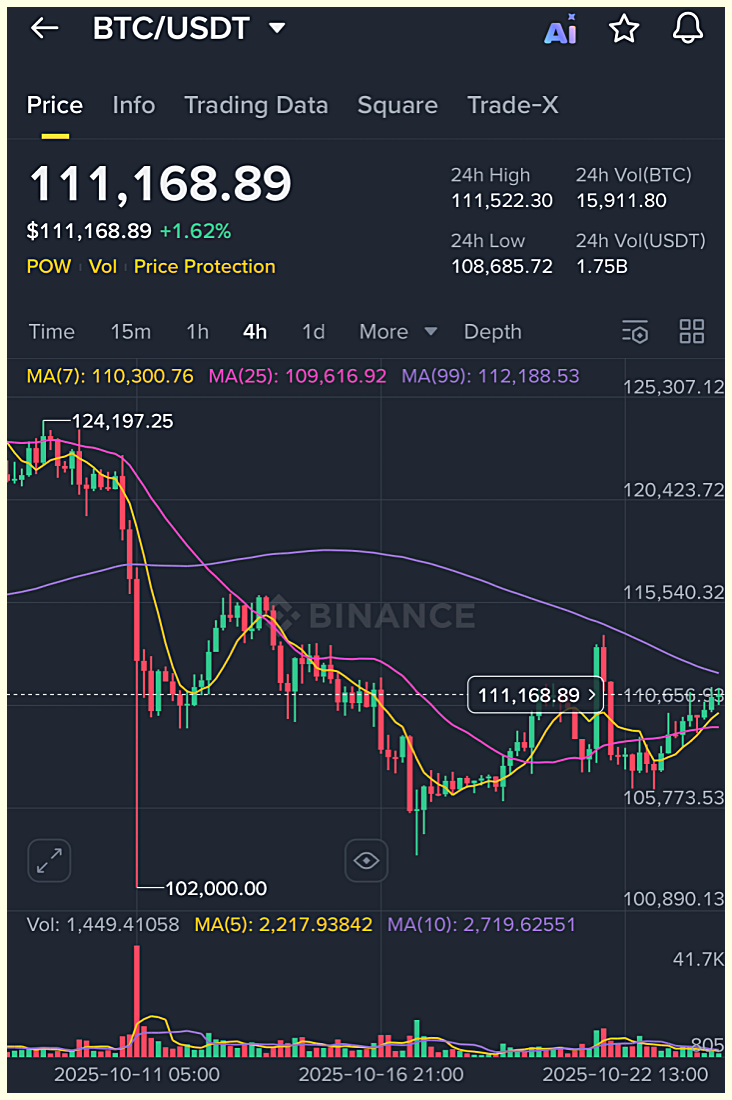Viewport: 732px width, 1100px height.
Task: Expand chart to fullscreen
Action: click(49, 860)
